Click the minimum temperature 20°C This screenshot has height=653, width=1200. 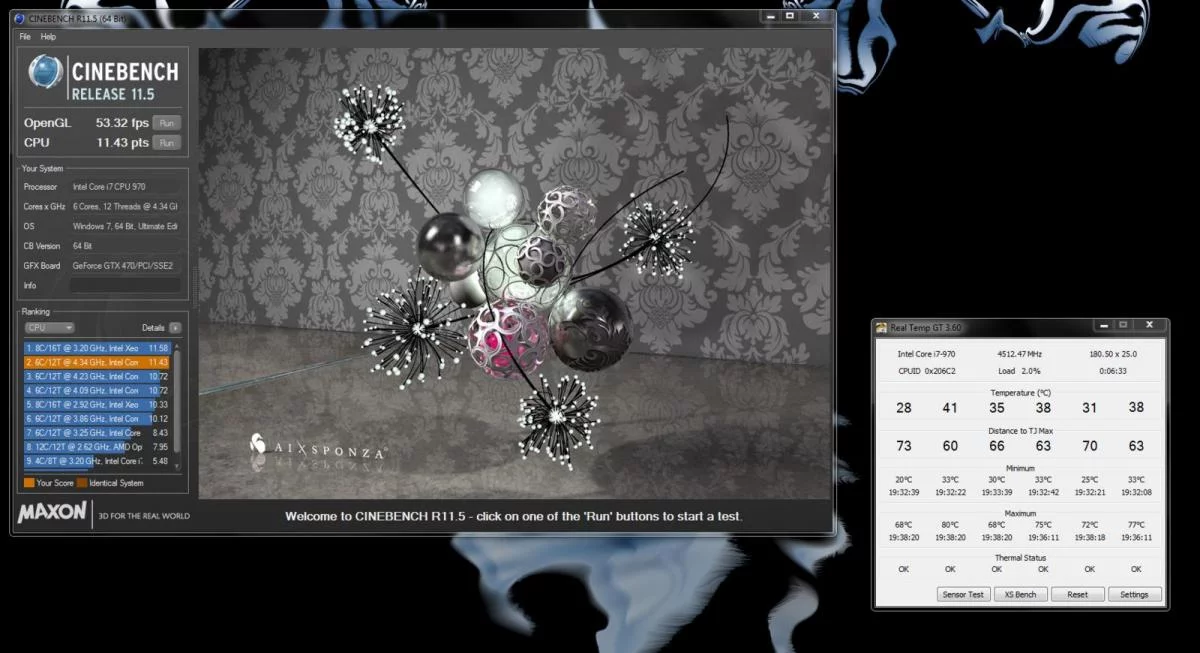(904, 480)
